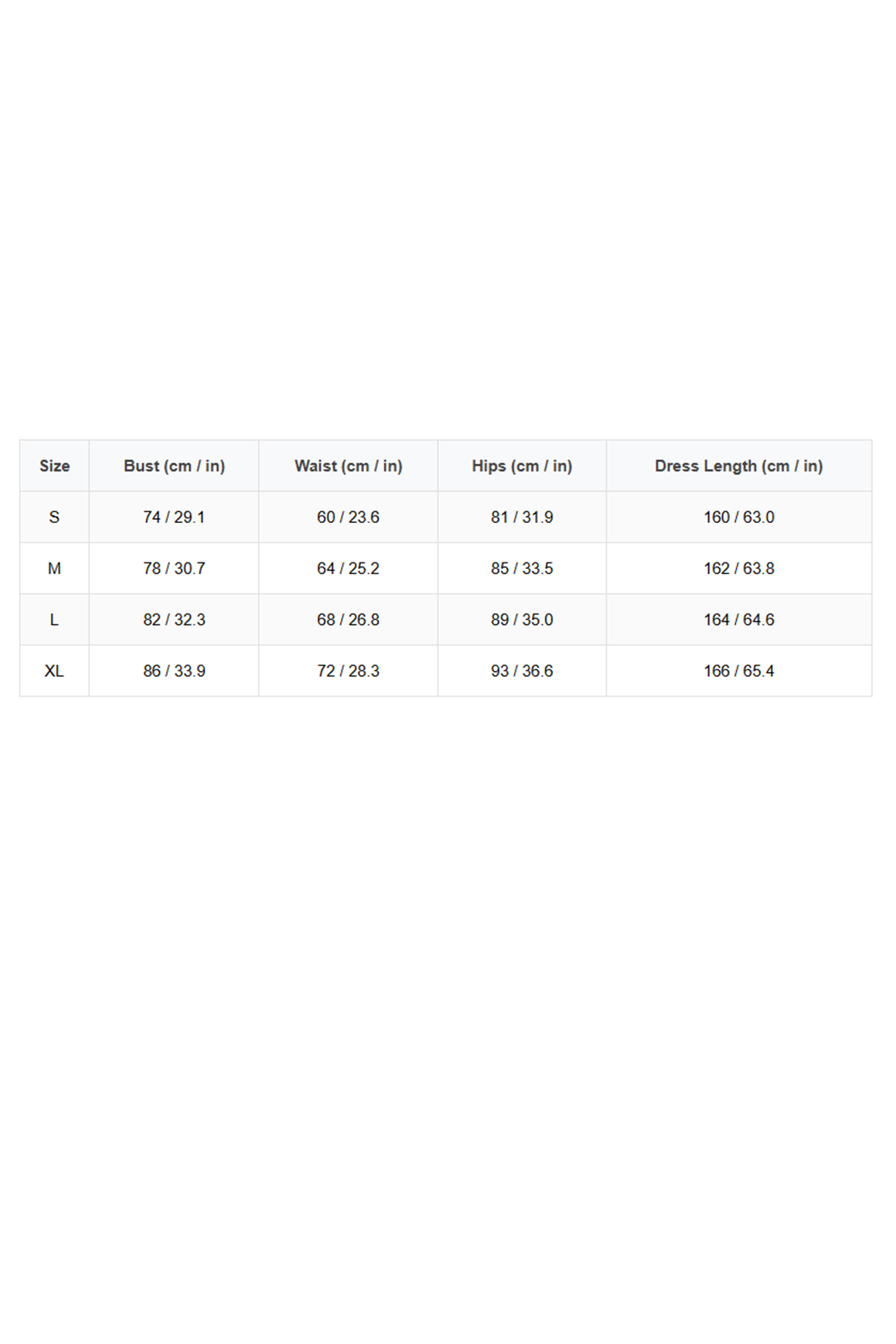Select the Waist (cm / in) header

point(348,466)
